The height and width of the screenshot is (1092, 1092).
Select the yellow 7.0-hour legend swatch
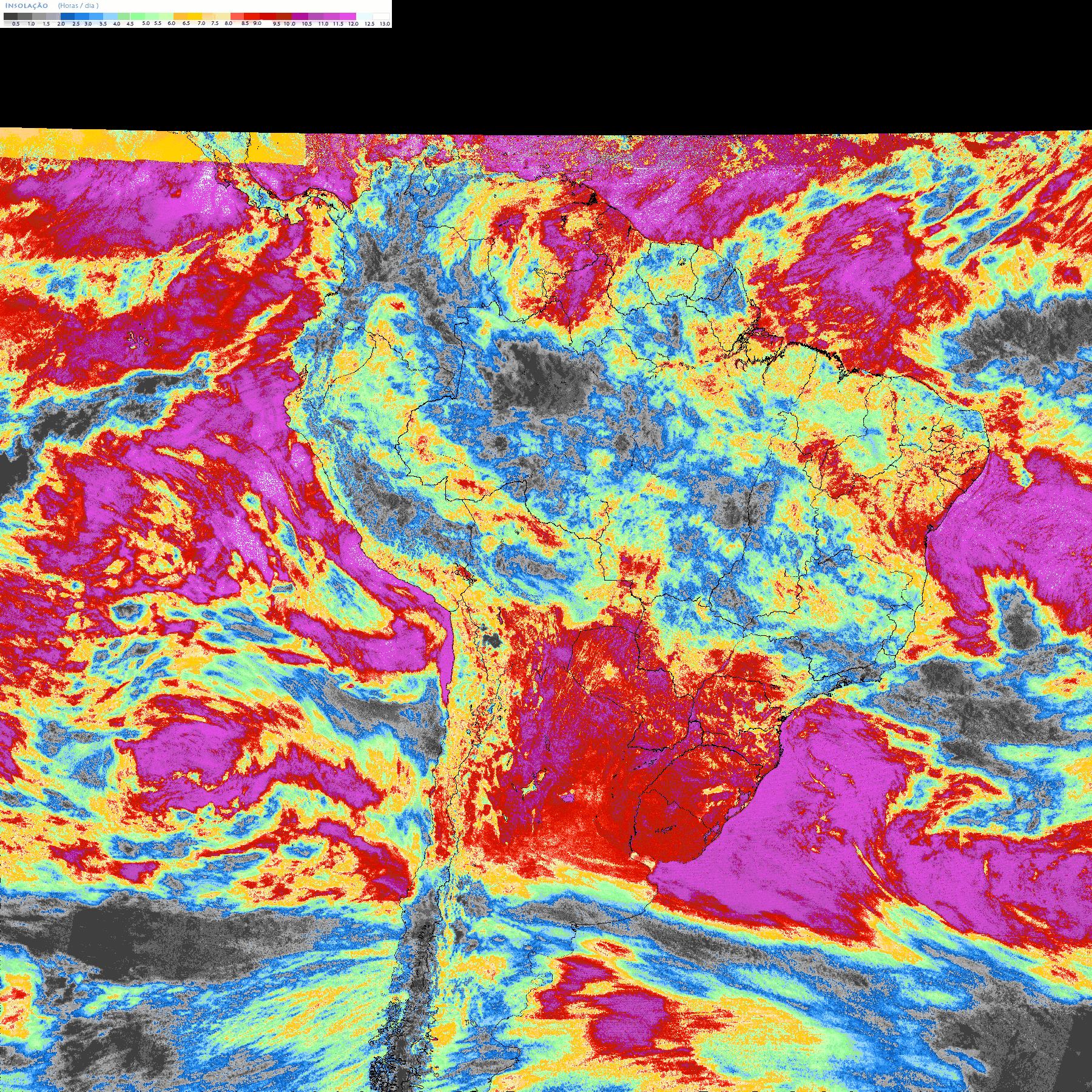(x=195, y=16)
